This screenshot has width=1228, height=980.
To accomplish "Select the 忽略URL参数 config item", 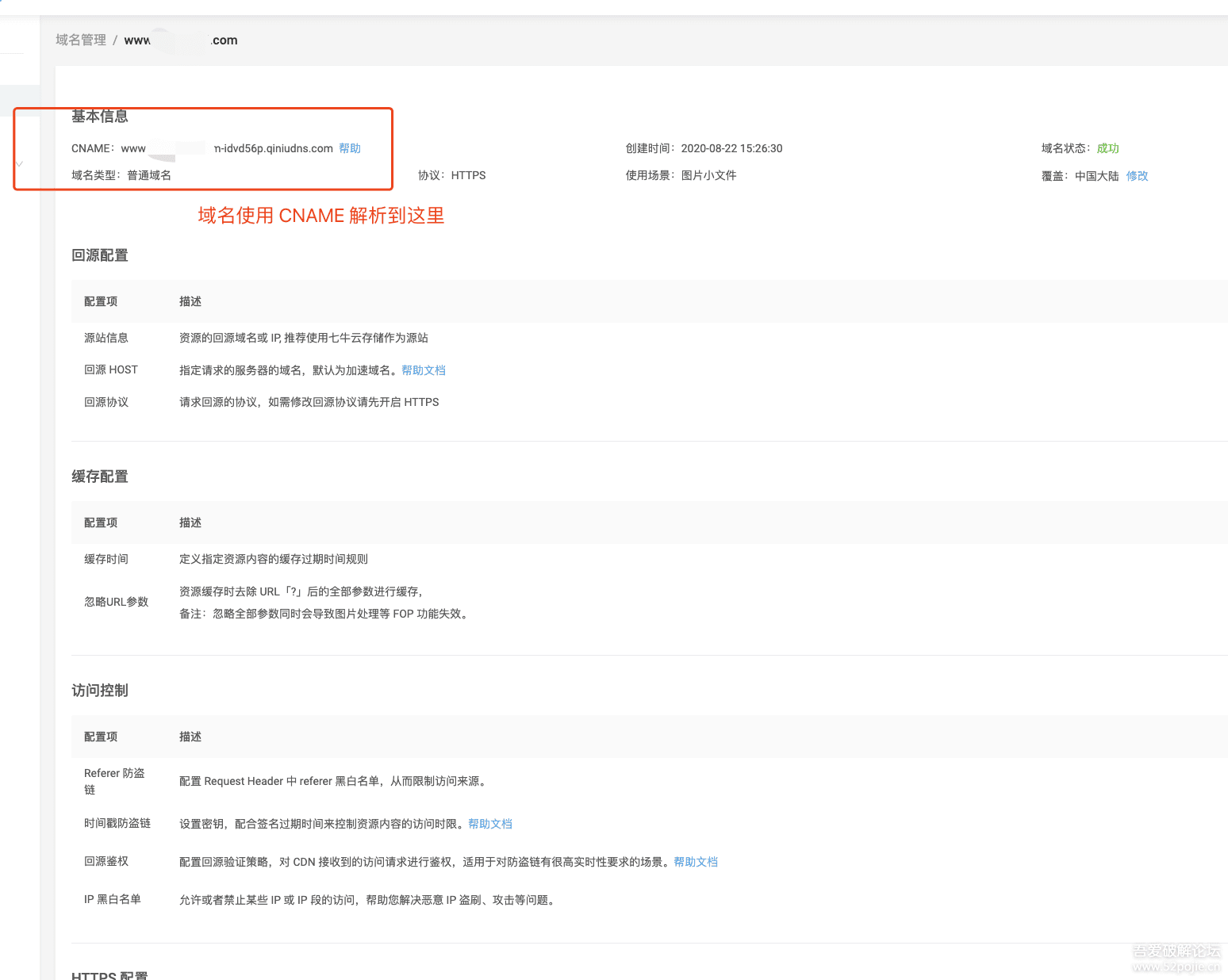I will point(116,602).
